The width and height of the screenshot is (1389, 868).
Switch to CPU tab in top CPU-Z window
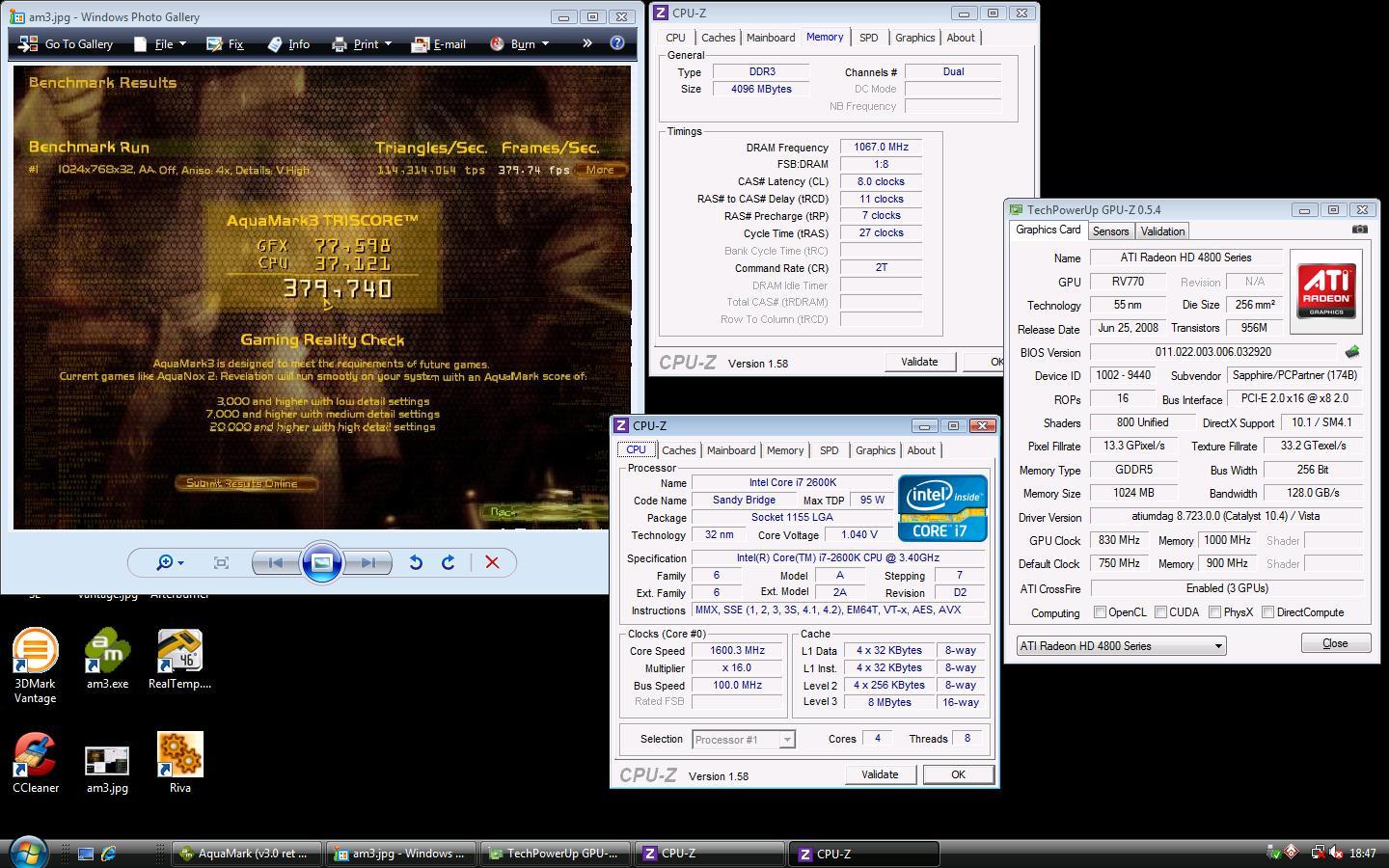(x=675, y=38)
